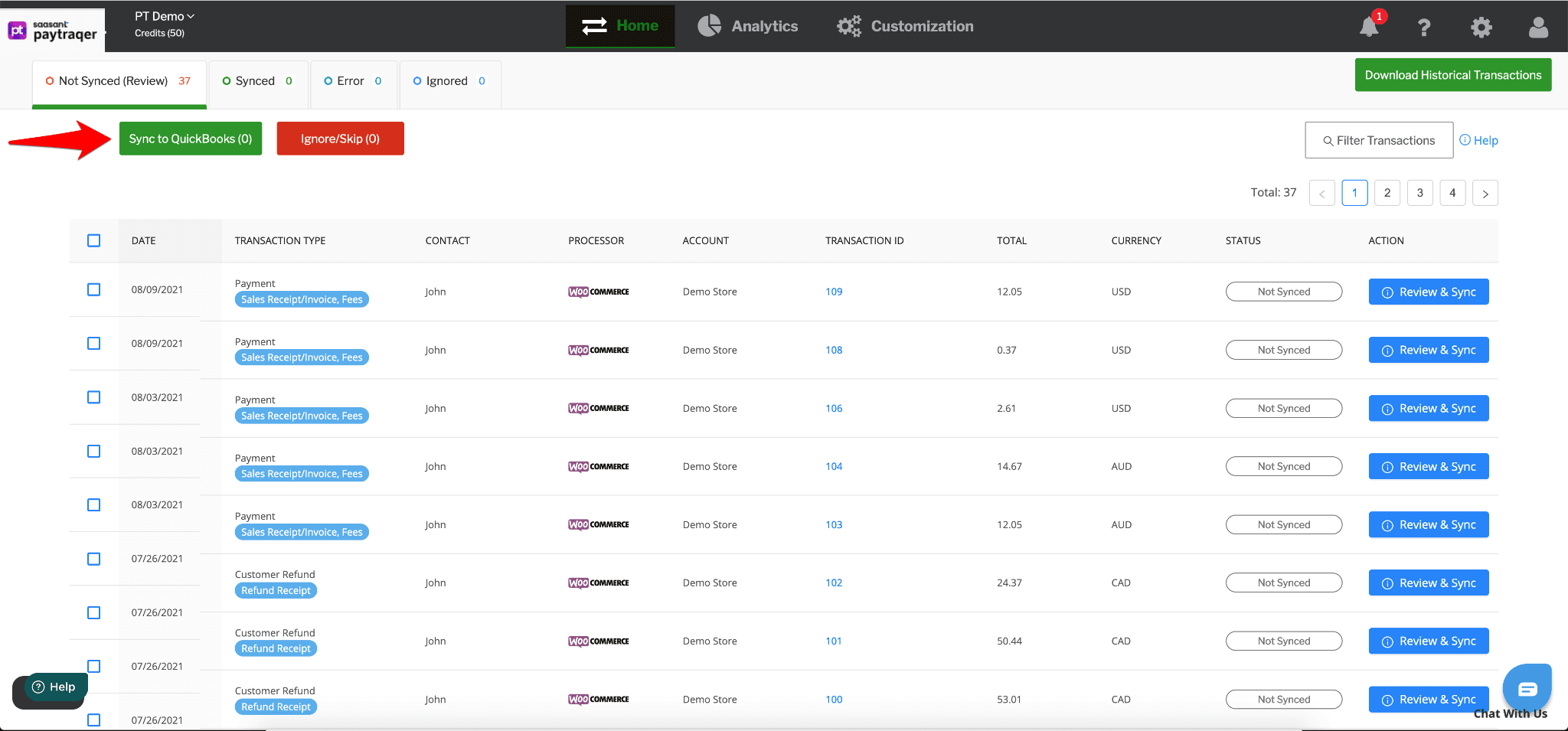
Task: Click the saasant paytraqer logo
Action: (x=54, y=31)
